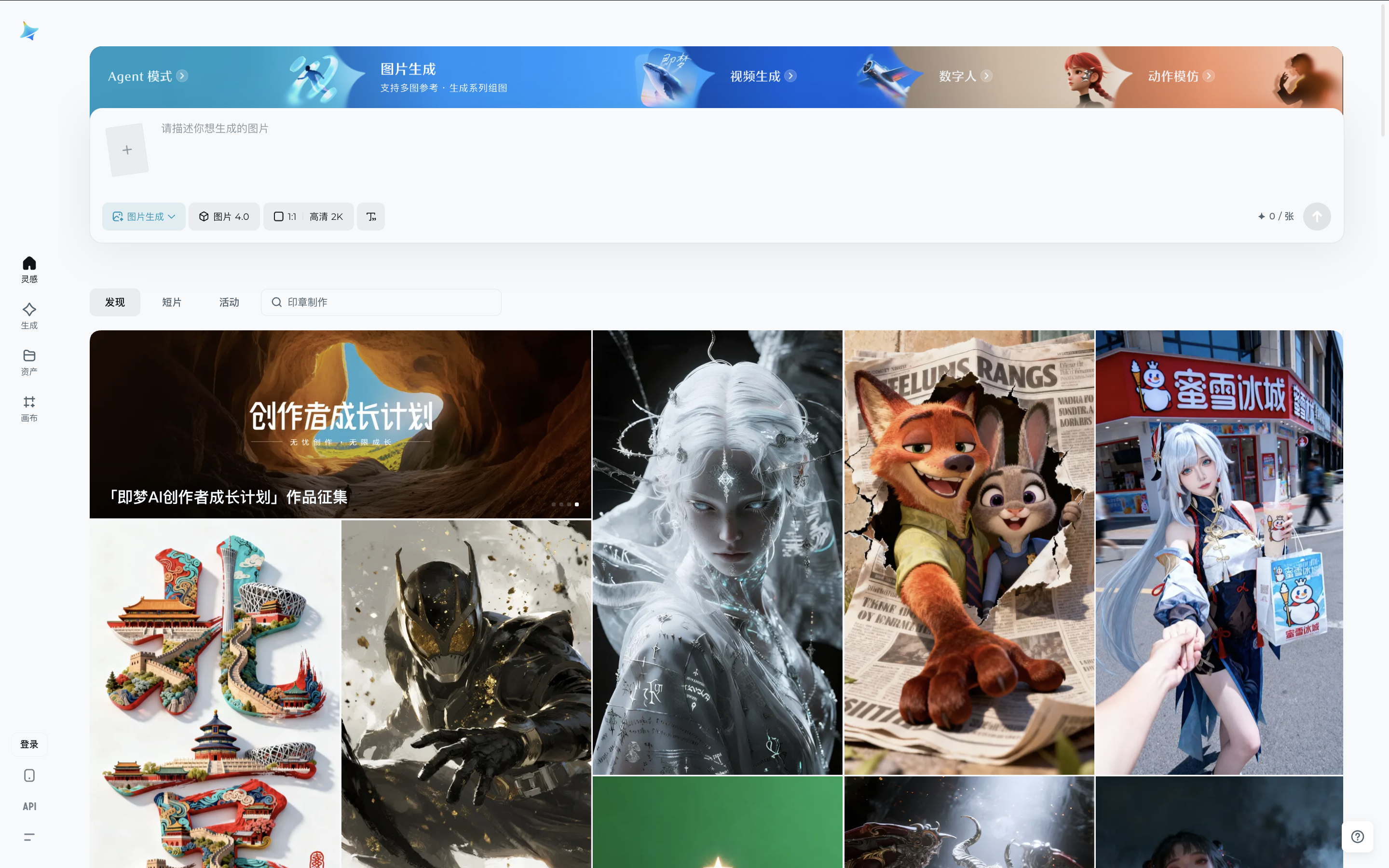Switch to the 活动 tab
This screenshot has width=1389, height=868.
(229, 302)
